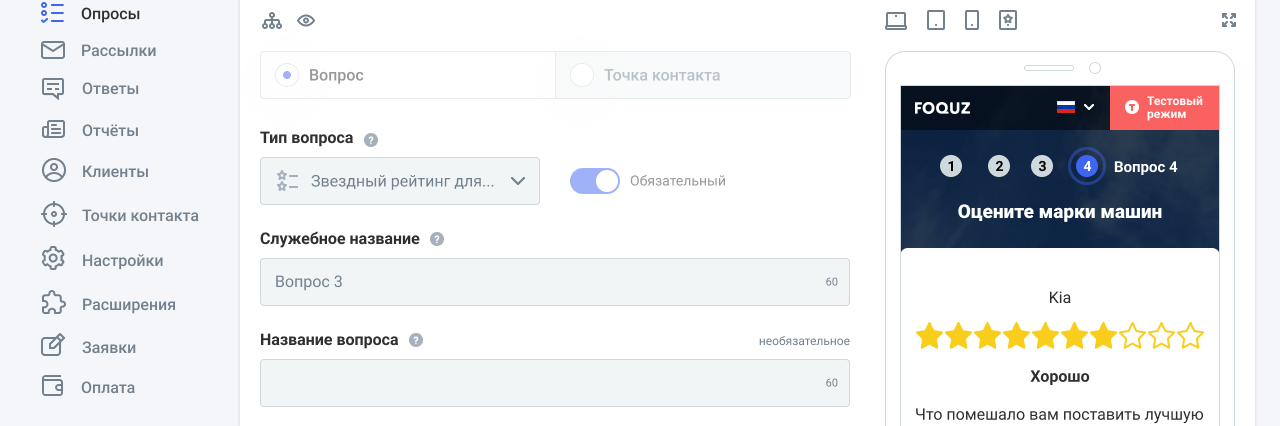Switch preview to mobile phone icon

pos(971,20)
